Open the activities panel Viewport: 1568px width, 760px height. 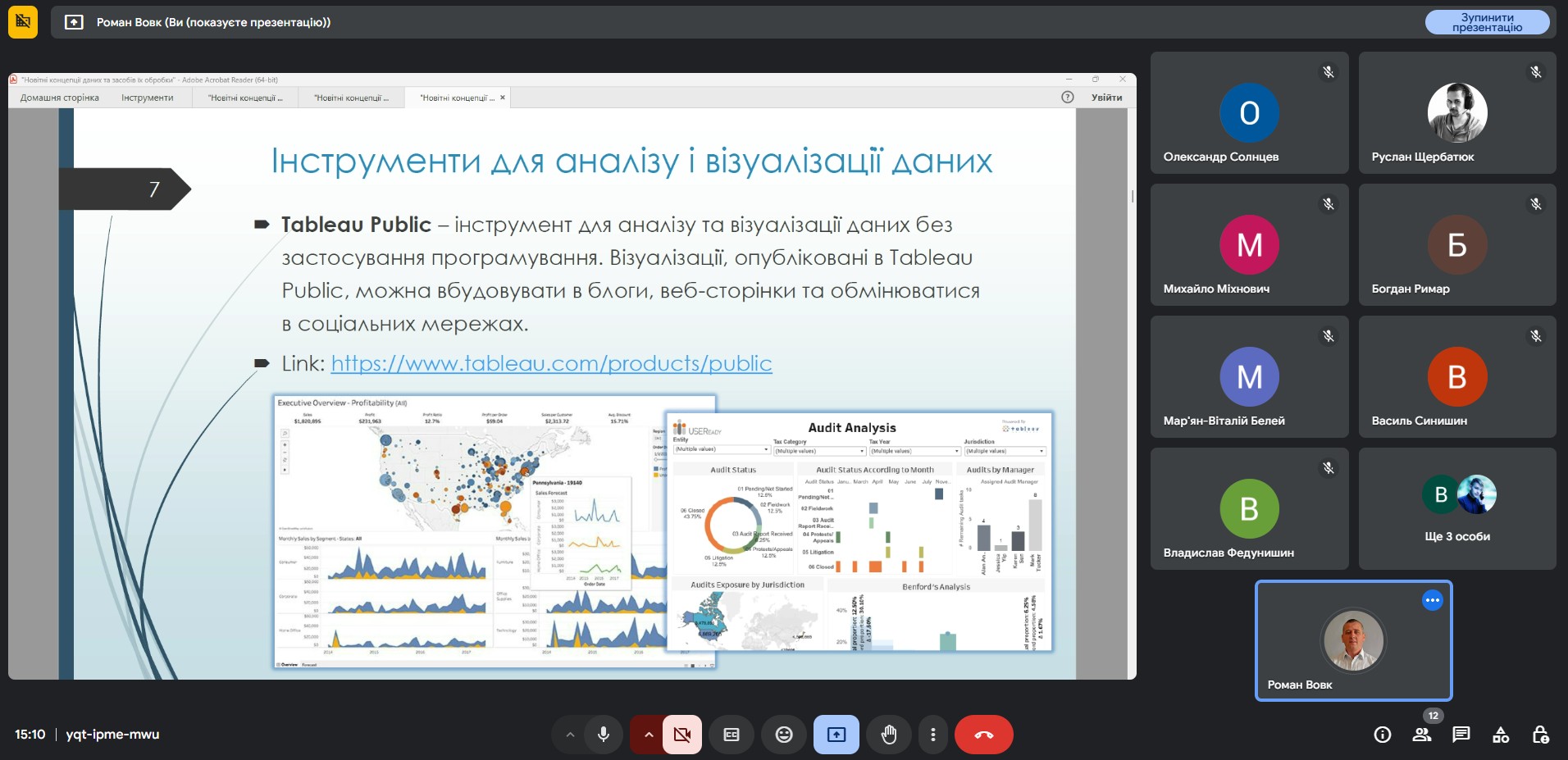coord(1501,735)
